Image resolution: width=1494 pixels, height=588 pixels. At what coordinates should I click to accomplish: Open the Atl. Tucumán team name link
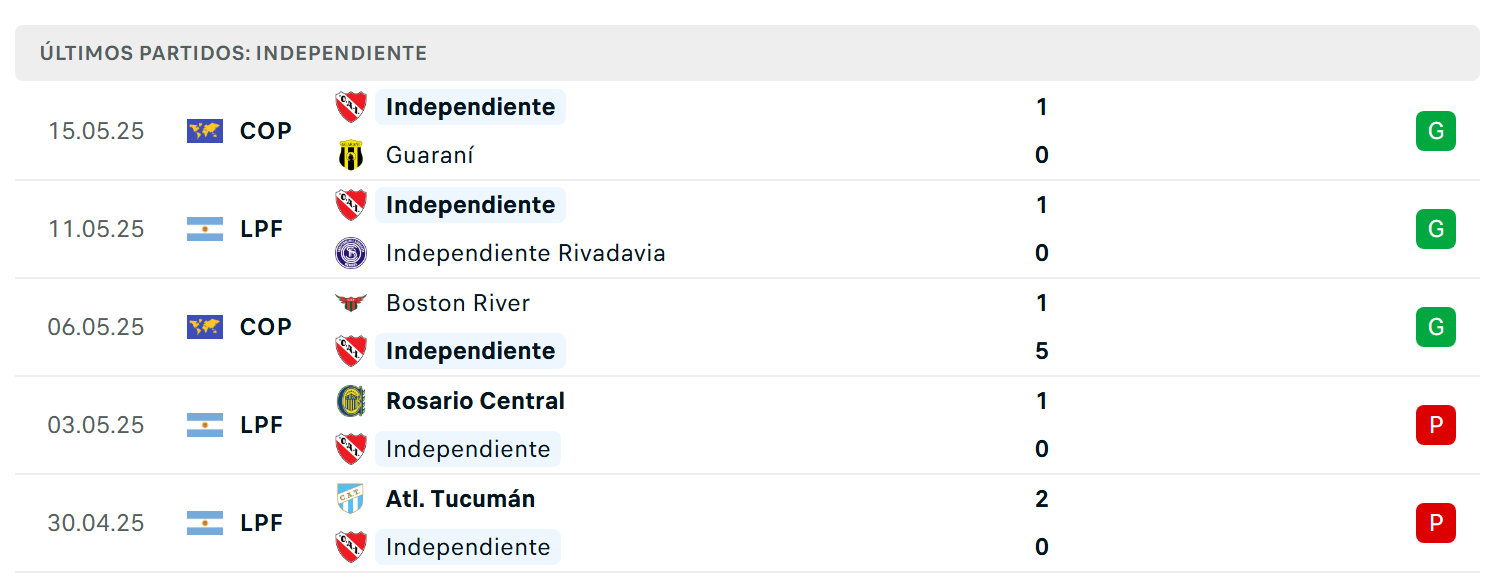460,499
